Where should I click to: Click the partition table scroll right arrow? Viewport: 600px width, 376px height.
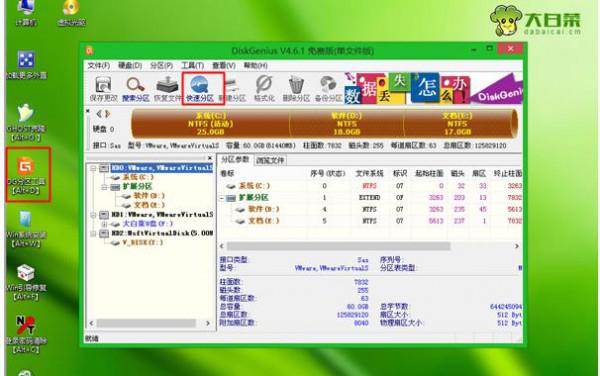517,246
